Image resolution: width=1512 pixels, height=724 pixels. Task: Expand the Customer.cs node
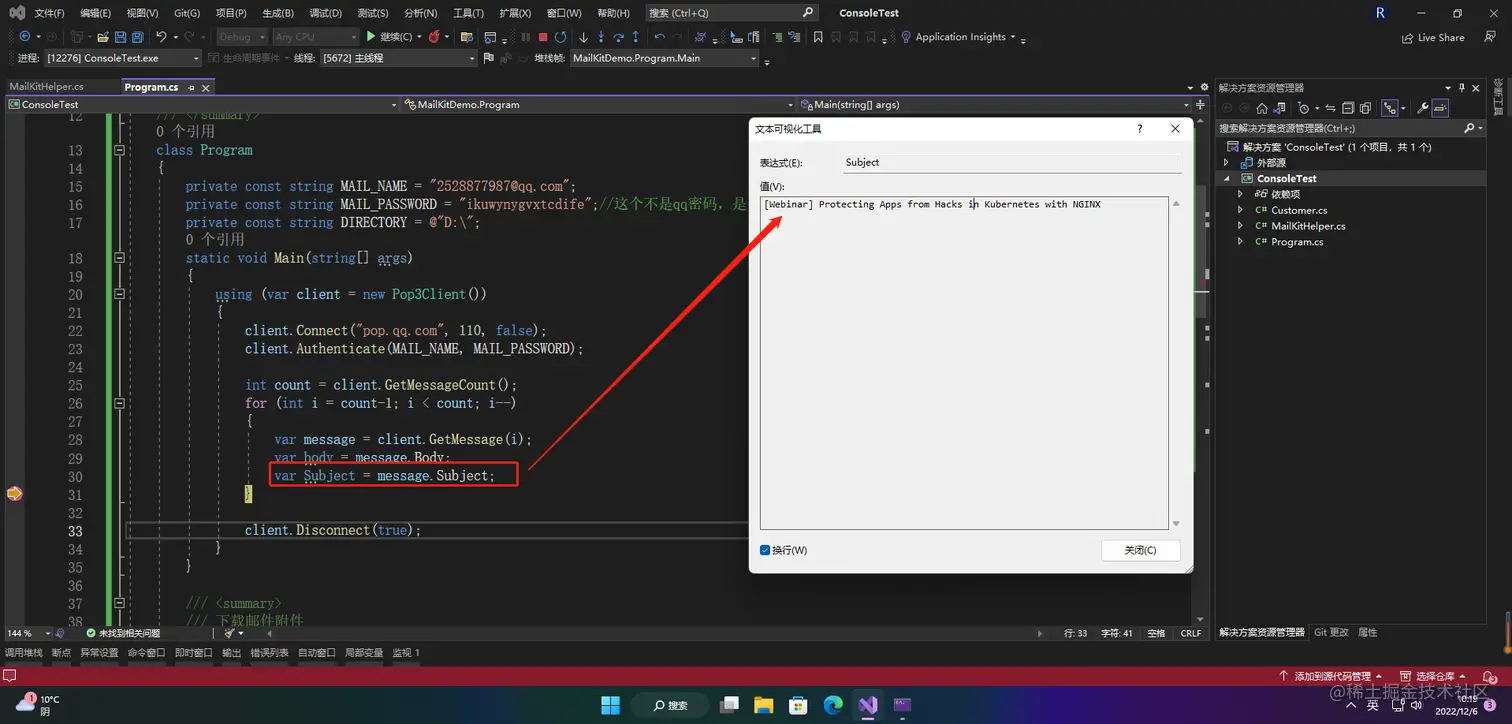tap(1240, 210)
